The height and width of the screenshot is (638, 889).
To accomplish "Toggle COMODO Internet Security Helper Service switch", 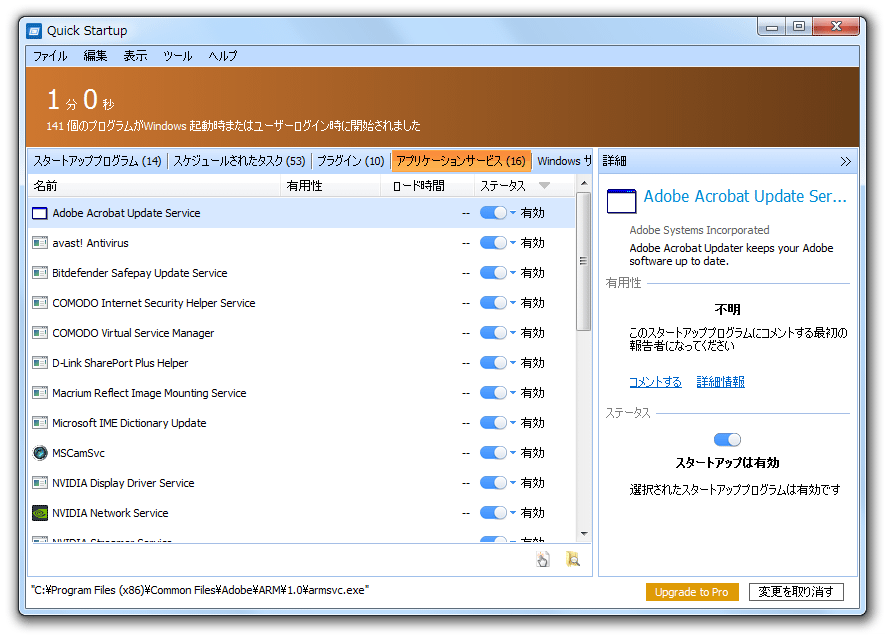I will point(493,303).
